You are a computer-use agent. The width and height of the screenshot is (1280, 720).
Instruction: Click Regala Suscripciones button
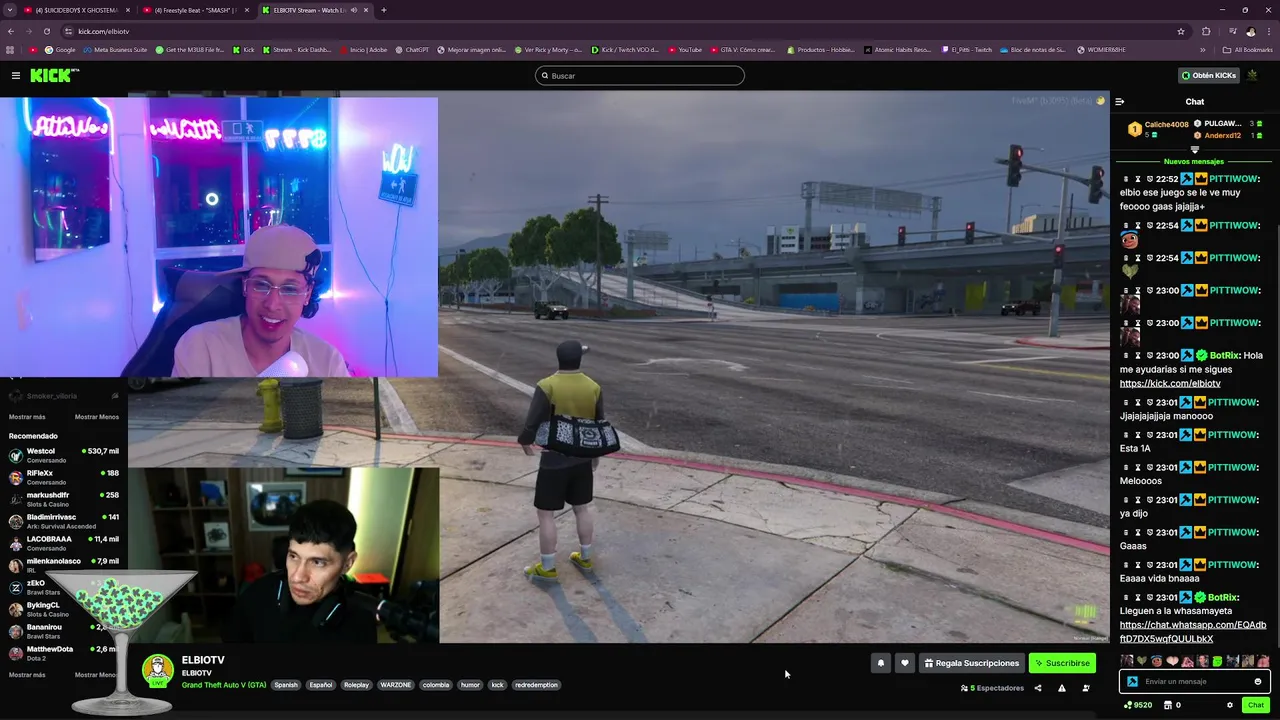971,663
